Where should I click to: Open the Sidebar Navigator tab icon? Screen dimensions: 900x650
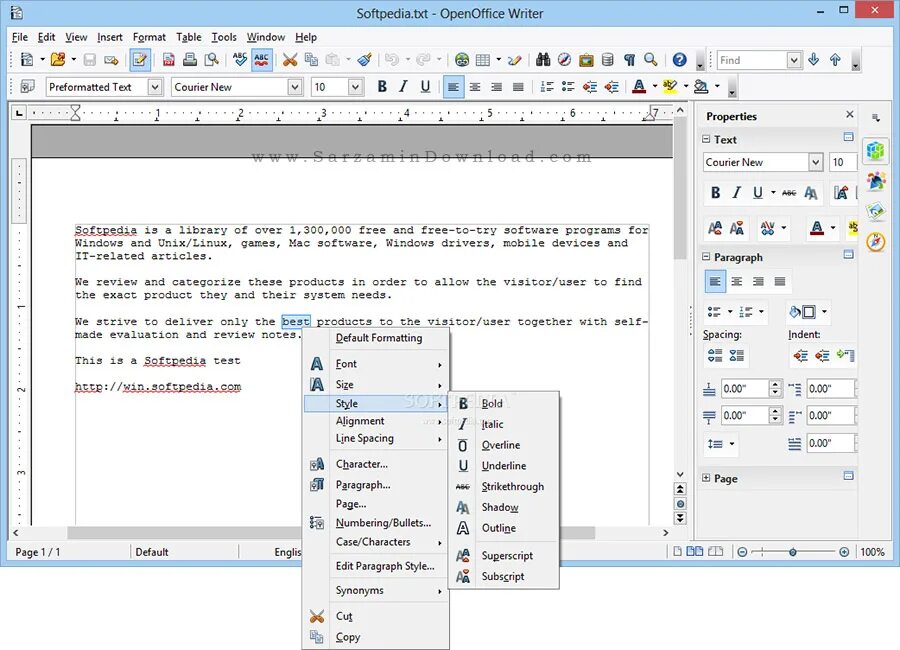[876, 242]
